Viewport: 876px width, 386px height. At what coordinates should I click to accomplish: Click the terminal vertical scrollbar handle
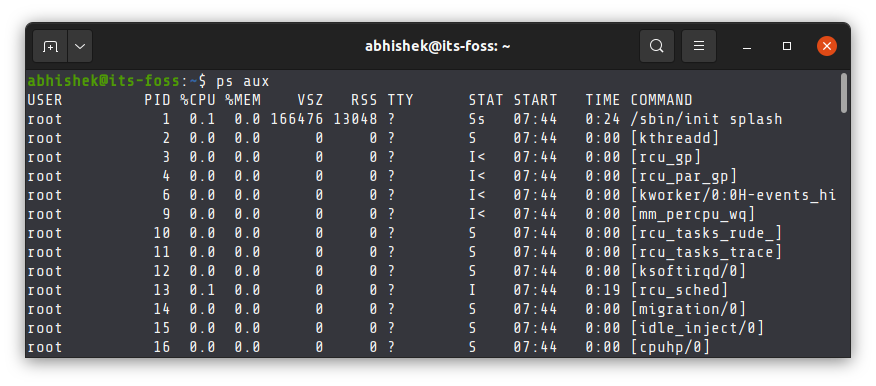point(844,93)
